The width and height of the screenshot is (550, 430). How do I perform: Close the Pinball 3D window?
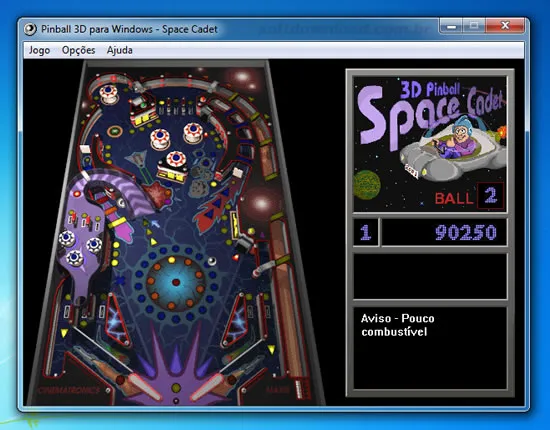coord(505,26)
